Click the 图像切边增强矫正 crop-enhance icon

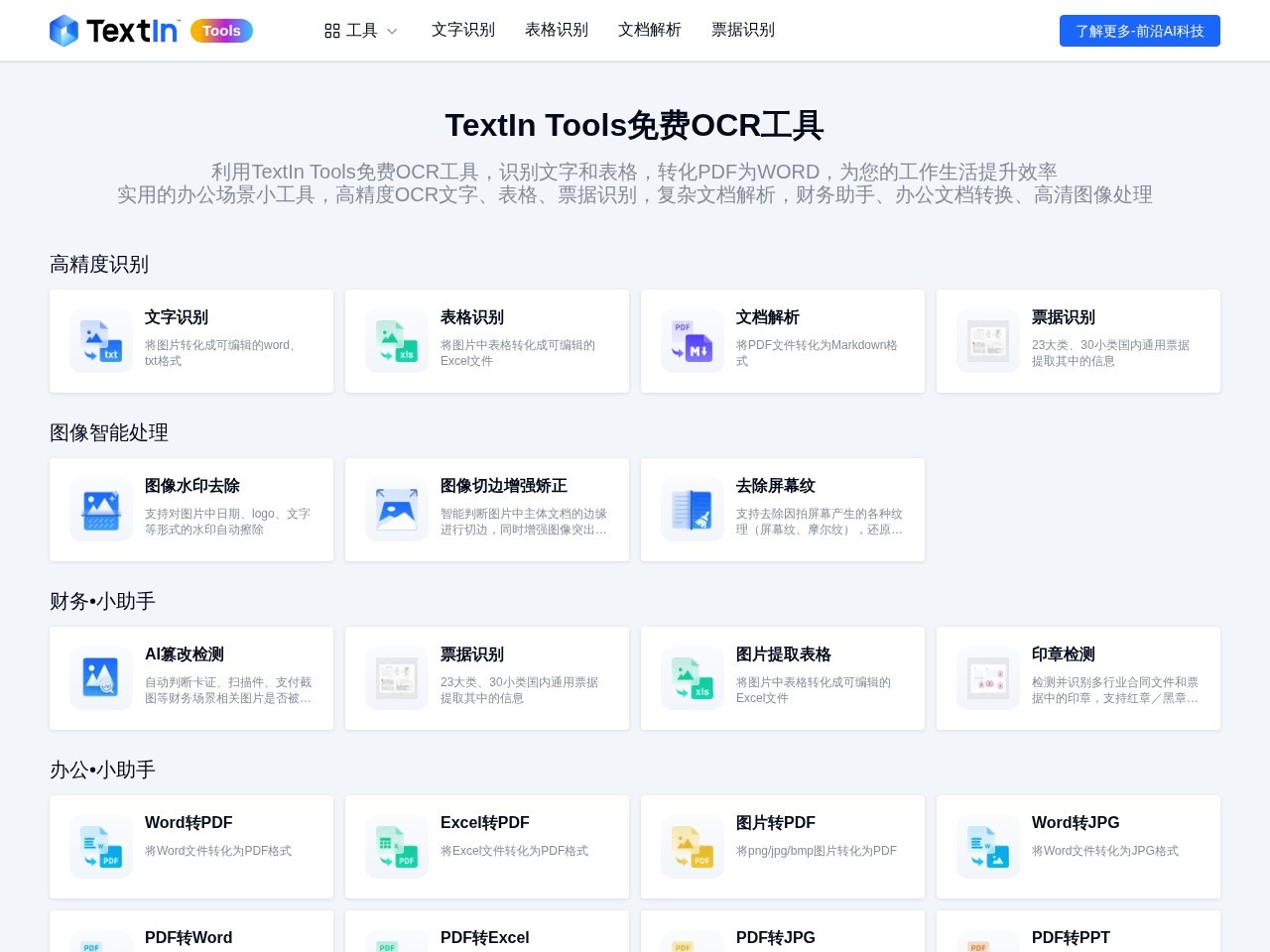pyautogui.click(x=396, y=510)
